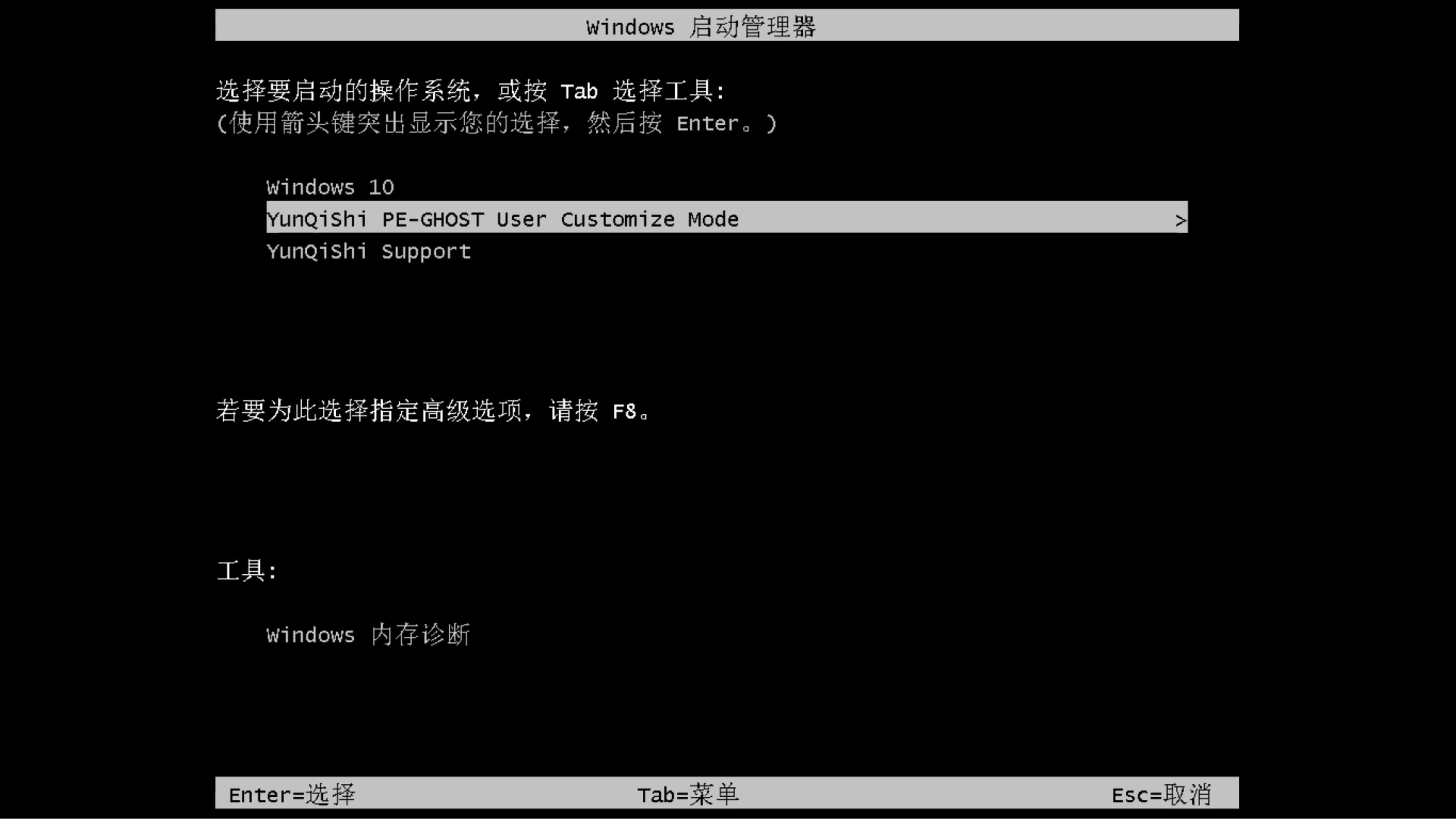Highlight Windows 10 entry
Image resolution: width=1456 pixels, height=819 pixels.
tap(330, 186)
